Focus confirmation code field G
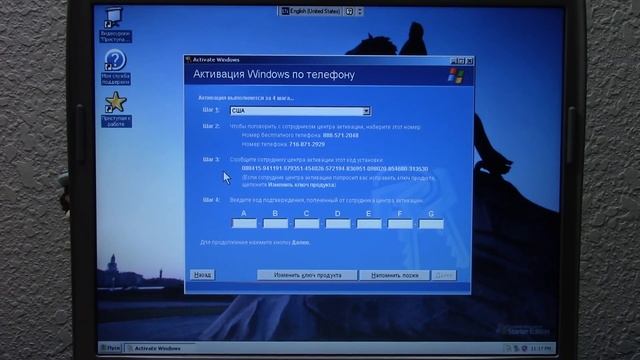 [x=431, y=224]
